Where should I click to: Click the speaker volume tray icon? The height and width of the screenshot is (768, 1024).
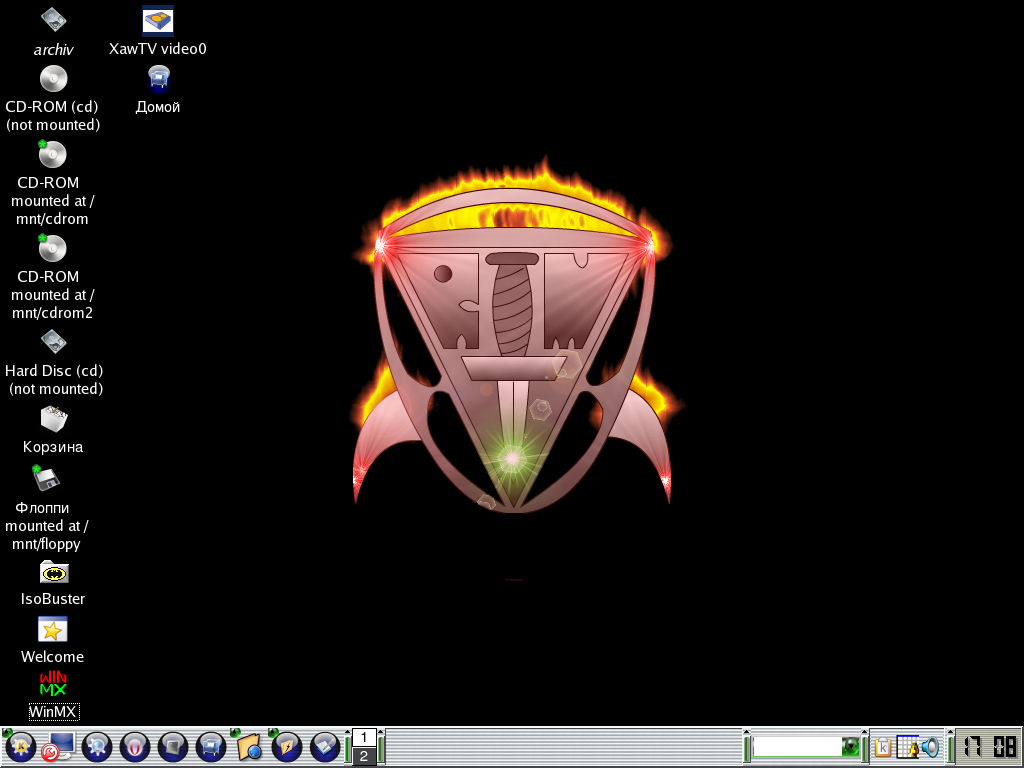(930, 746)
